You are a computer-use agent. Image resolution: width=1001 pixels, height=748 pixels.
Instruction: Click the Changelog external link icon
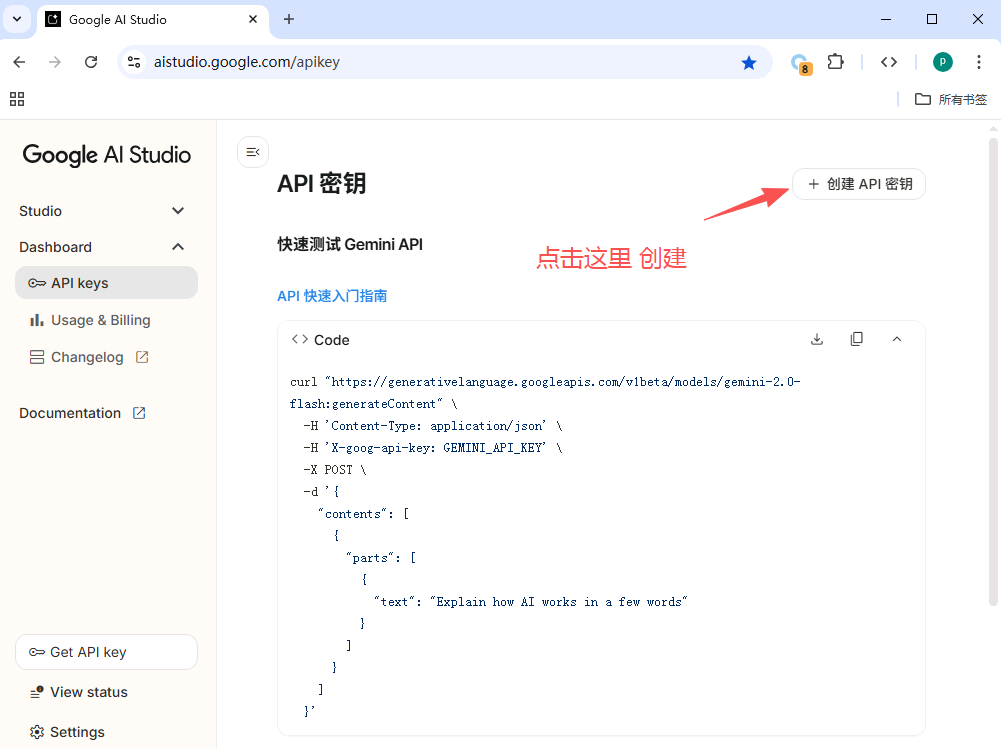142,357
